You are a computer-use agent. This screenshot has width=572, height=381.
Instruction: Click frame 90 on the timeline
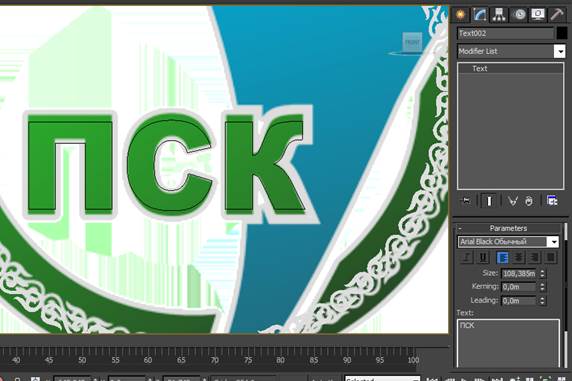[347, 360]
